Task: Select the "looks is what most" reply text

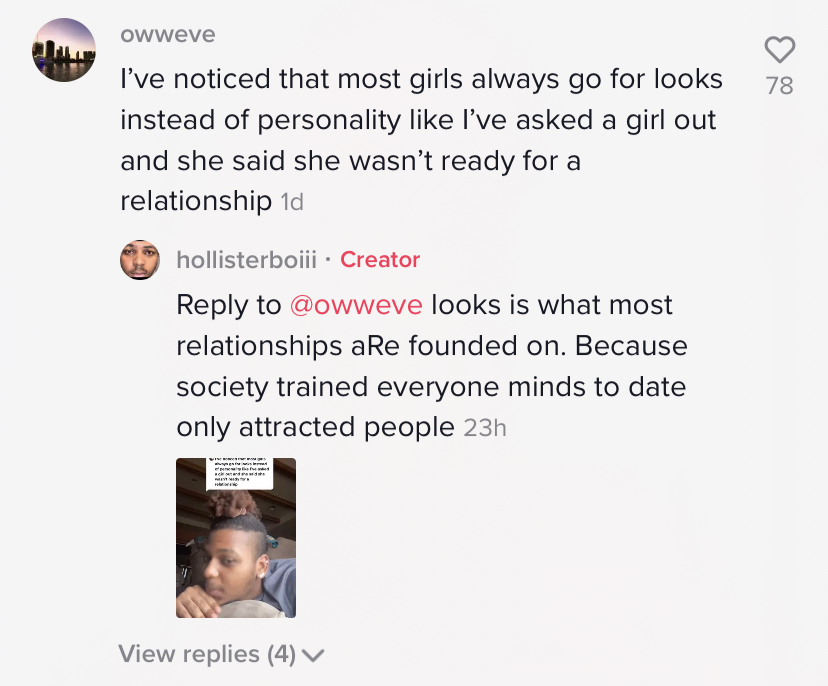Action: point(552,305)
